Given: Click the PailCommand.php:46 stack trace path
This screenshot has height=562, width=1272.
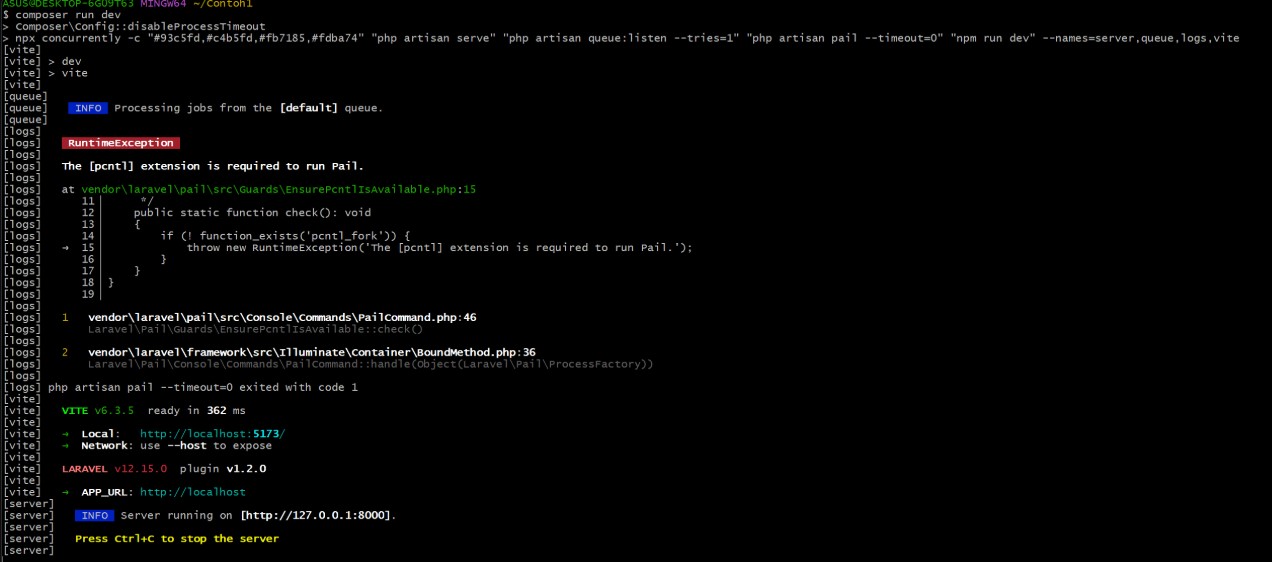Looking at the screenshot, I should point(282,318).
